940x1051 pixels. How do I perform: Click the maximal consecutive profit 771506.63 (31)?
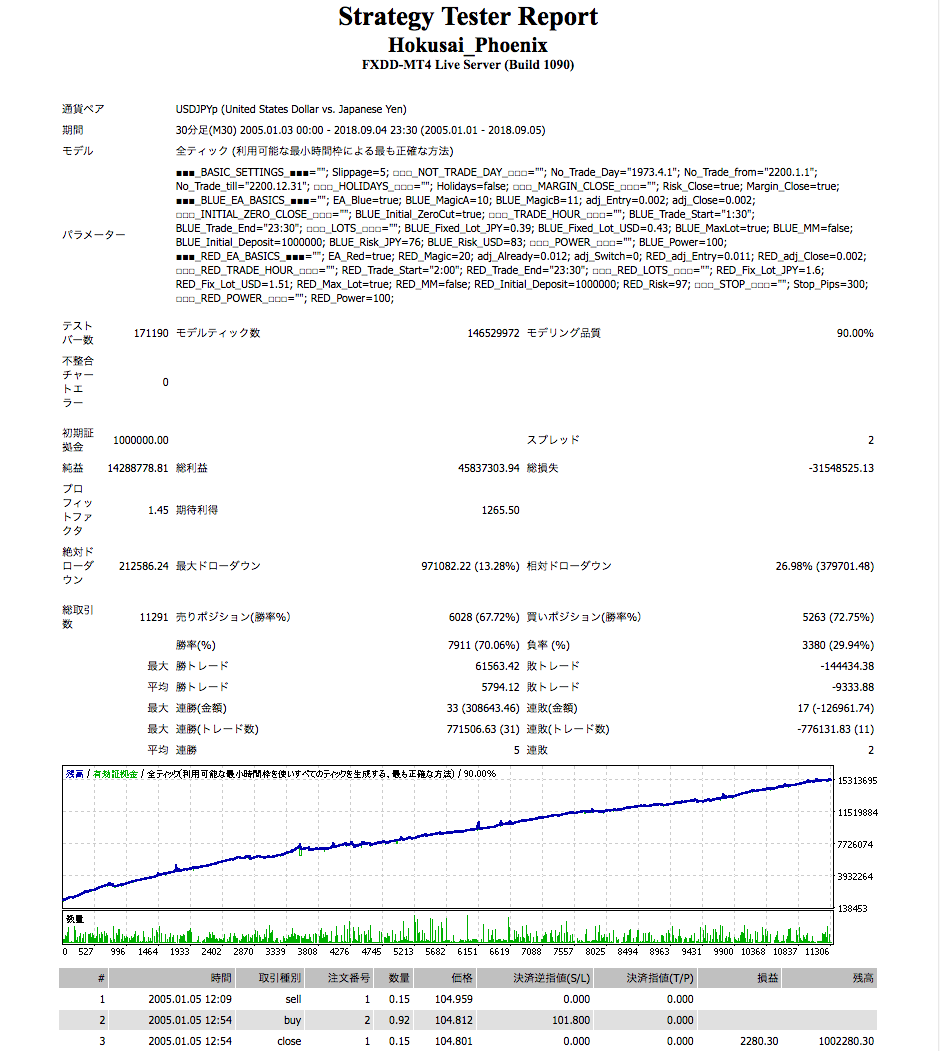(483, 729)
